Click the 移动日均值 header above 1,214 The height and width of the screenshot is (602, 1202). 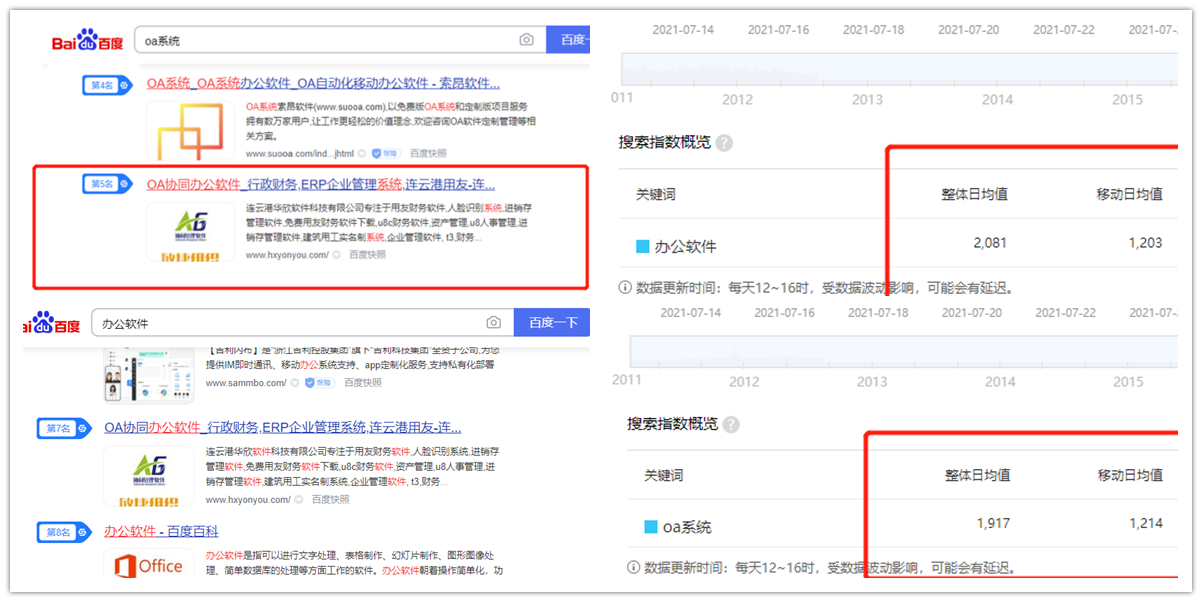click(1131, 475)
